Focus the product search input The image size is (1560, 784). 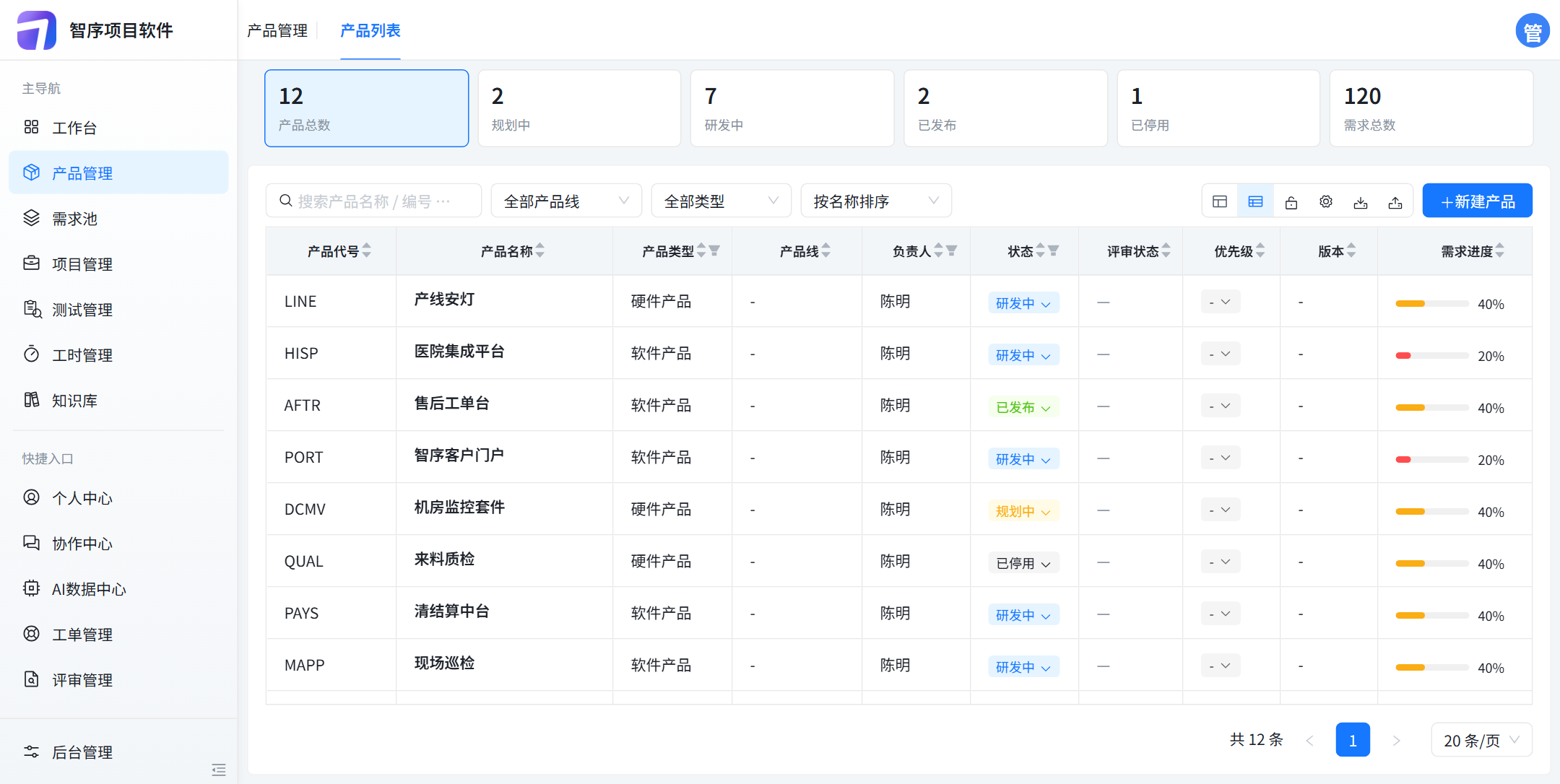click(x=373, y=201)
